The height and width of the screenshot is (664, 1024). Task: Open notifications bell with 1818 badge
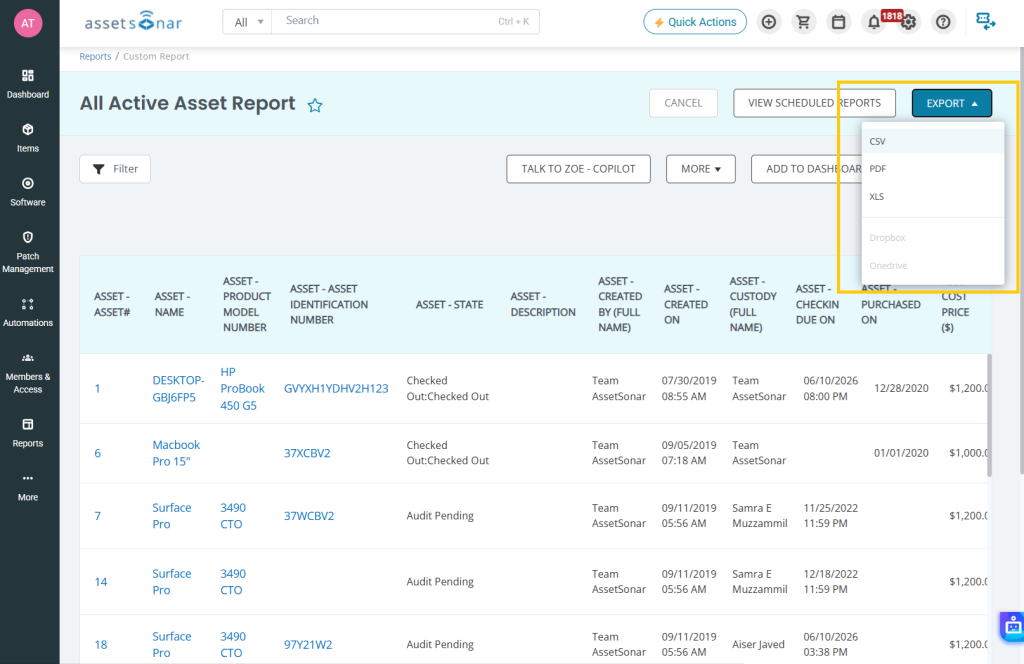874,22
